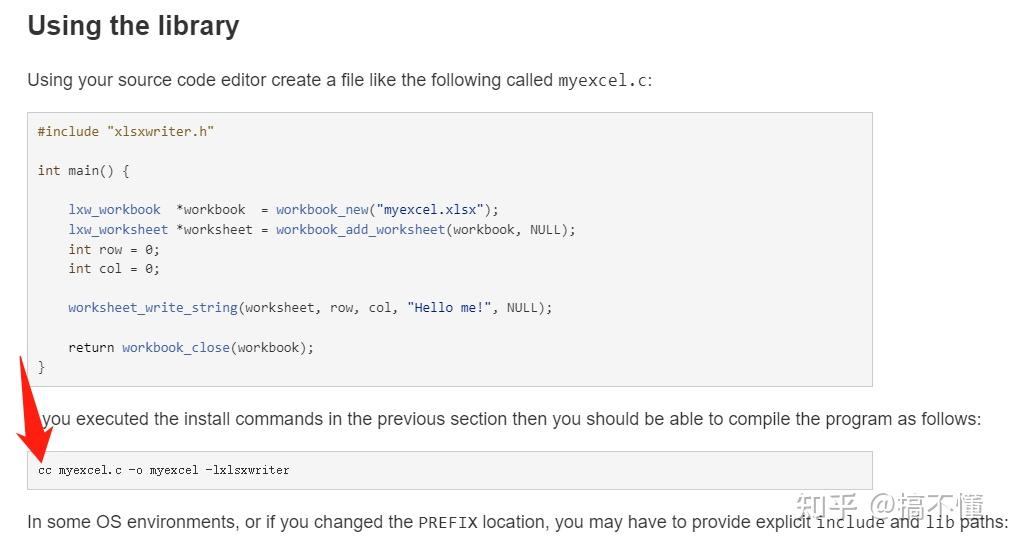Image resolution: width=1009 pixels, height=547 pixels.
Task: Follow the workbook_add_worksheet function link
Action: (360, 230)
